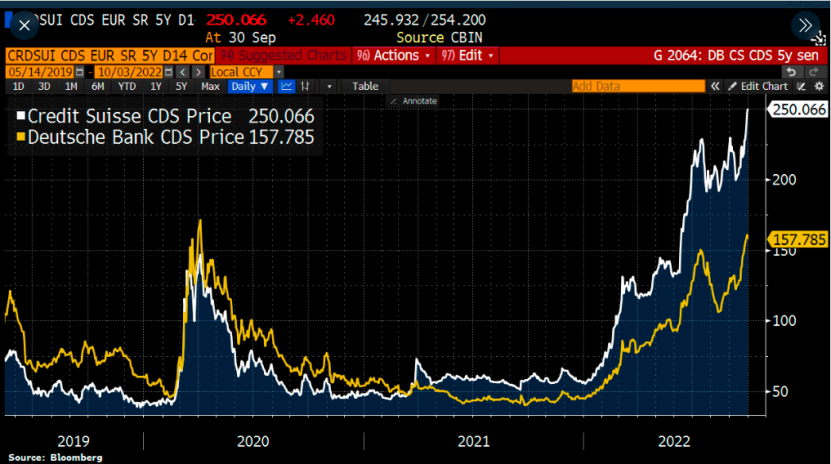Viewport: 831px width, 464px height.
Task: Open the Table view
Action: click(x=365, y=86)
